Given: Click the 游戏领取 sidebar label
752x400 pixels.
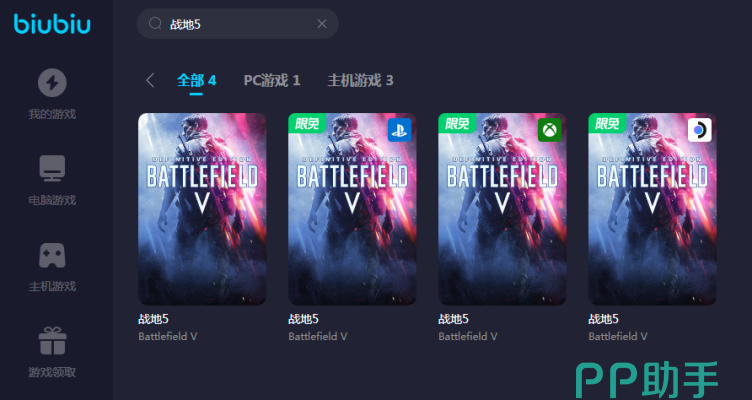Looking at the screenshot, I should (52, 372).
